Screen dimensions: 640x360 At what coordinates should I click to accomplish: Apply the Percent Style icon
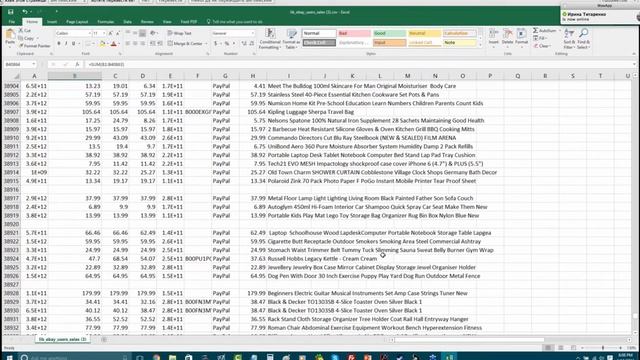(227, 44)
